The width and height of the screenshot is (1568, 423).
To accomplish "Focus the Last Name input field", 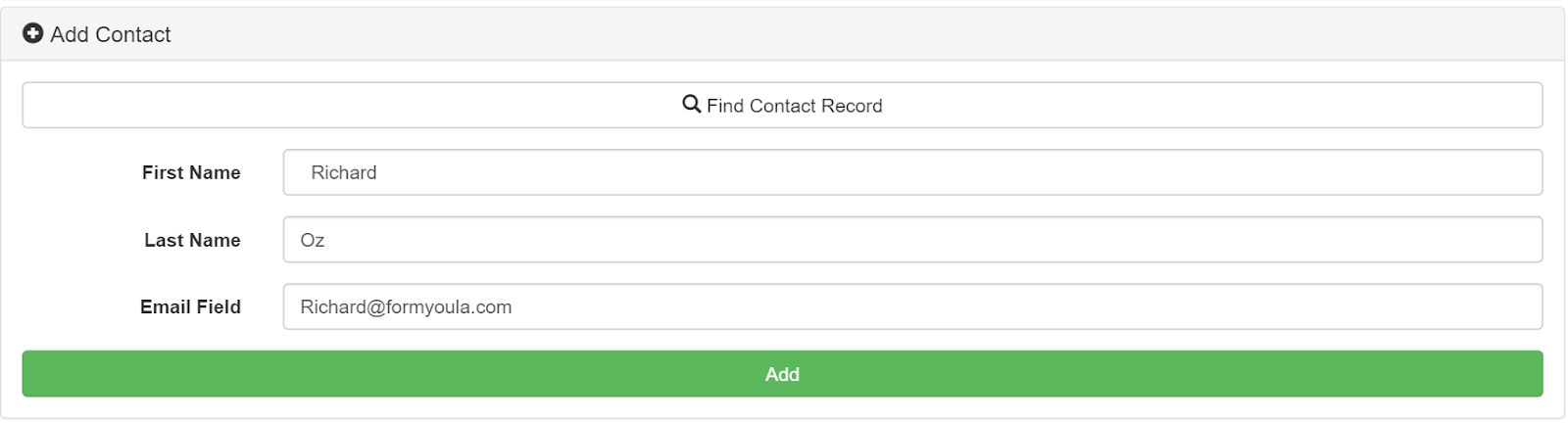I will (x=912, y=240).
